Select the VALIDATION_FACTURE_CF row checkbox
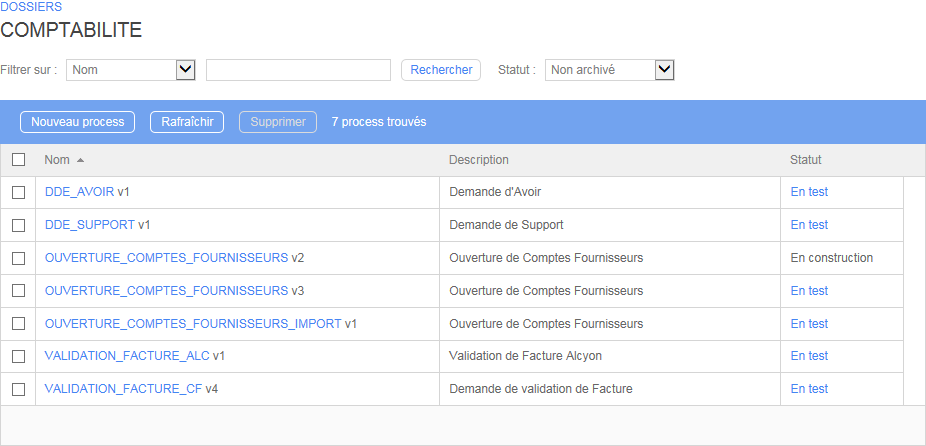926x446 pixels. (18, 389)
